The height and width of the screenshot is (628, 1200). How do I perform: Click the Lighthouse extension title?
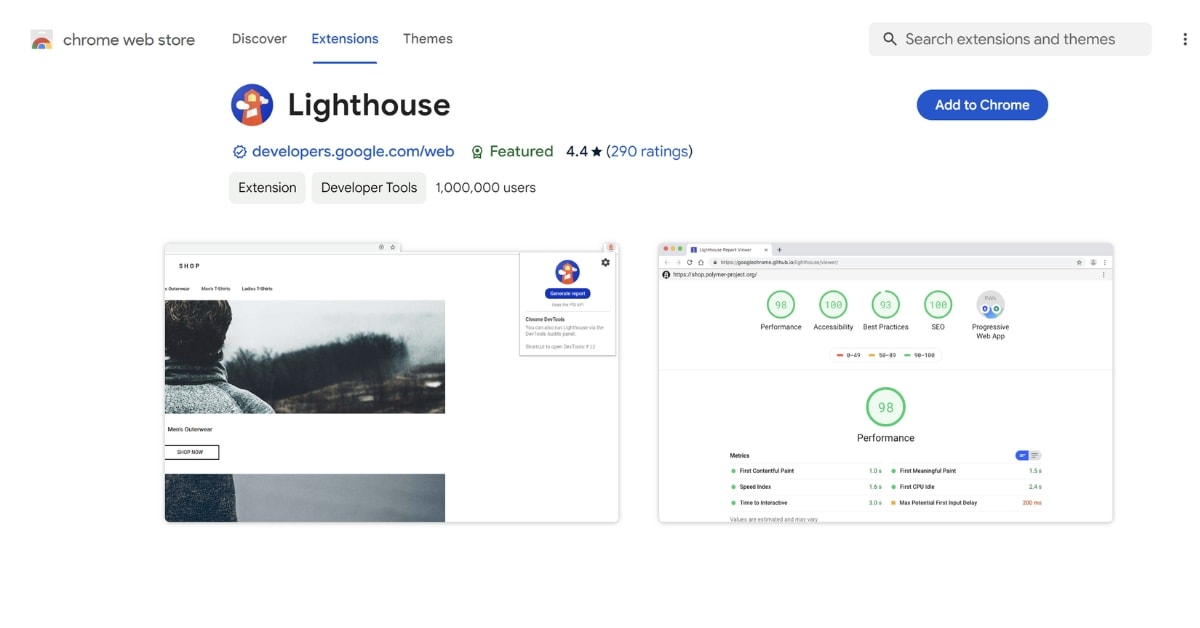[x=369, y=105]
